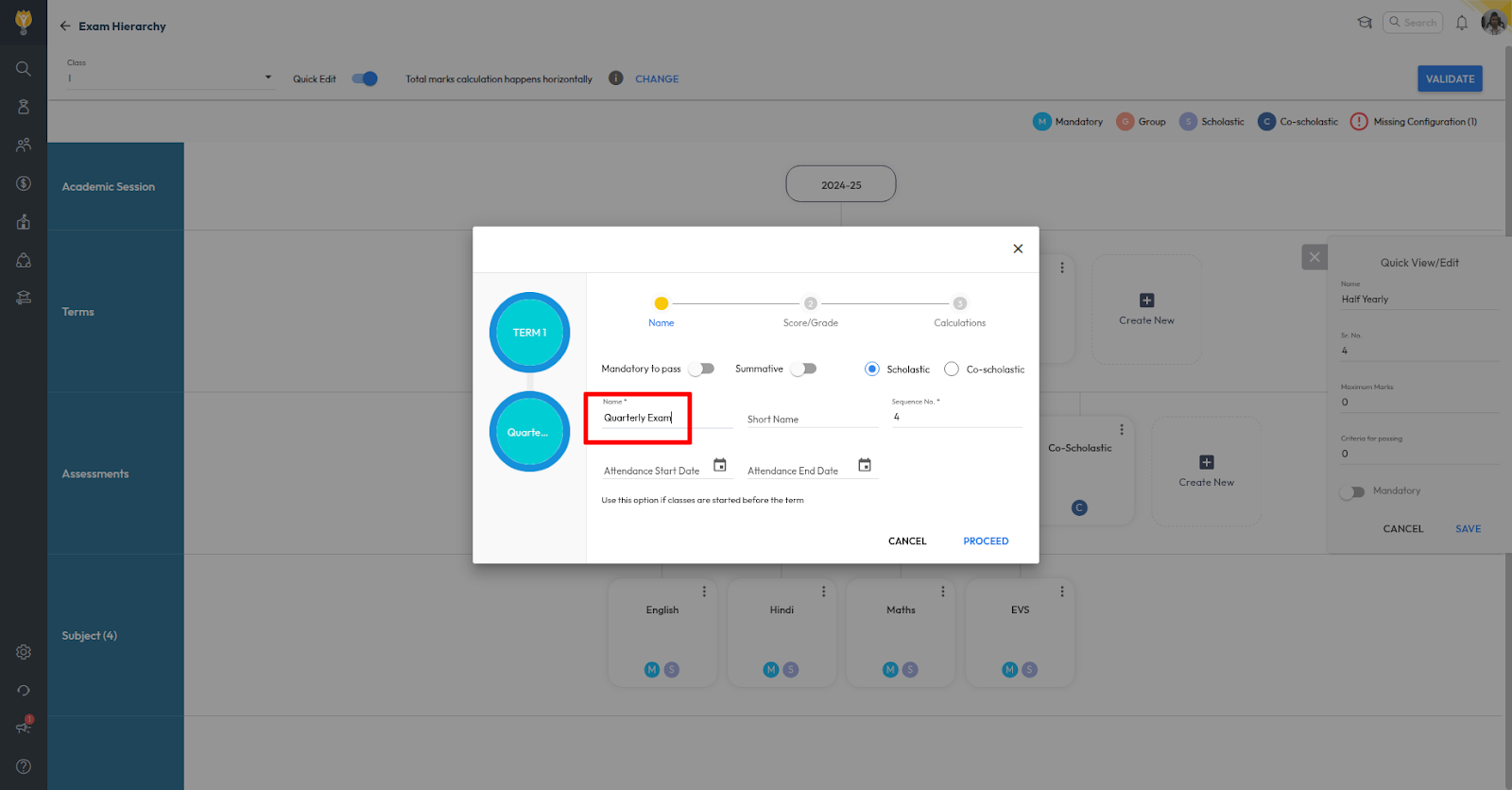Open the settings gear in sidebar
The image size is (1512, 790).
(24, 652)
